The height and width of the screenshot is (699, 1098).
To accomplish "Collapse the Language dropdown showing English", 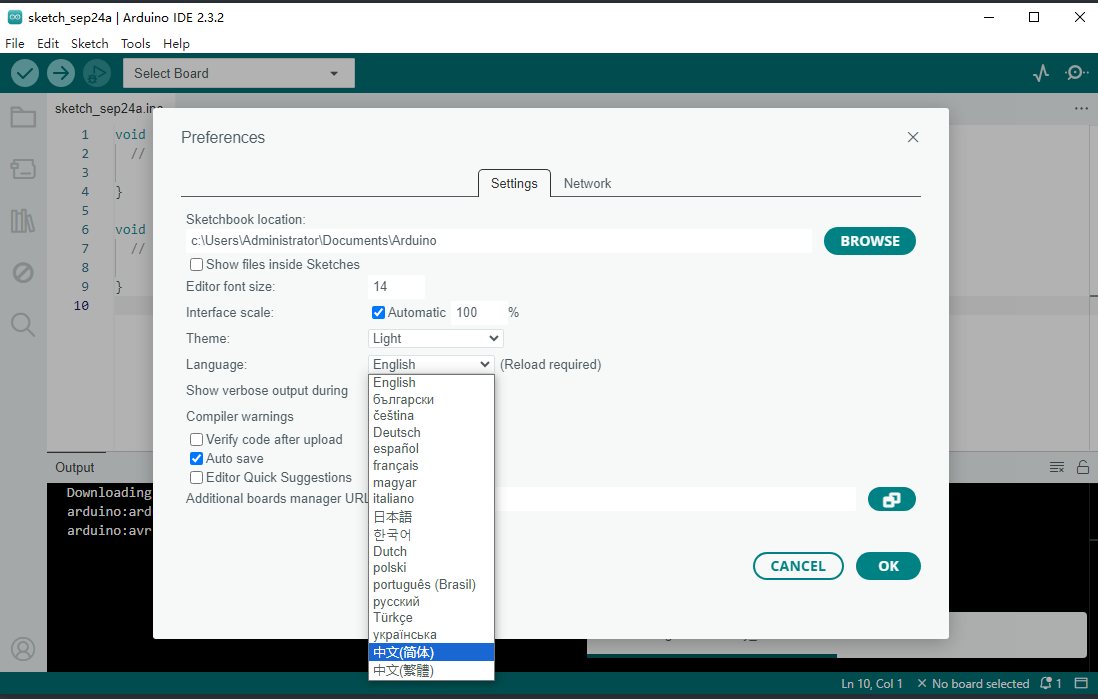I will click(x=431, y=364).
